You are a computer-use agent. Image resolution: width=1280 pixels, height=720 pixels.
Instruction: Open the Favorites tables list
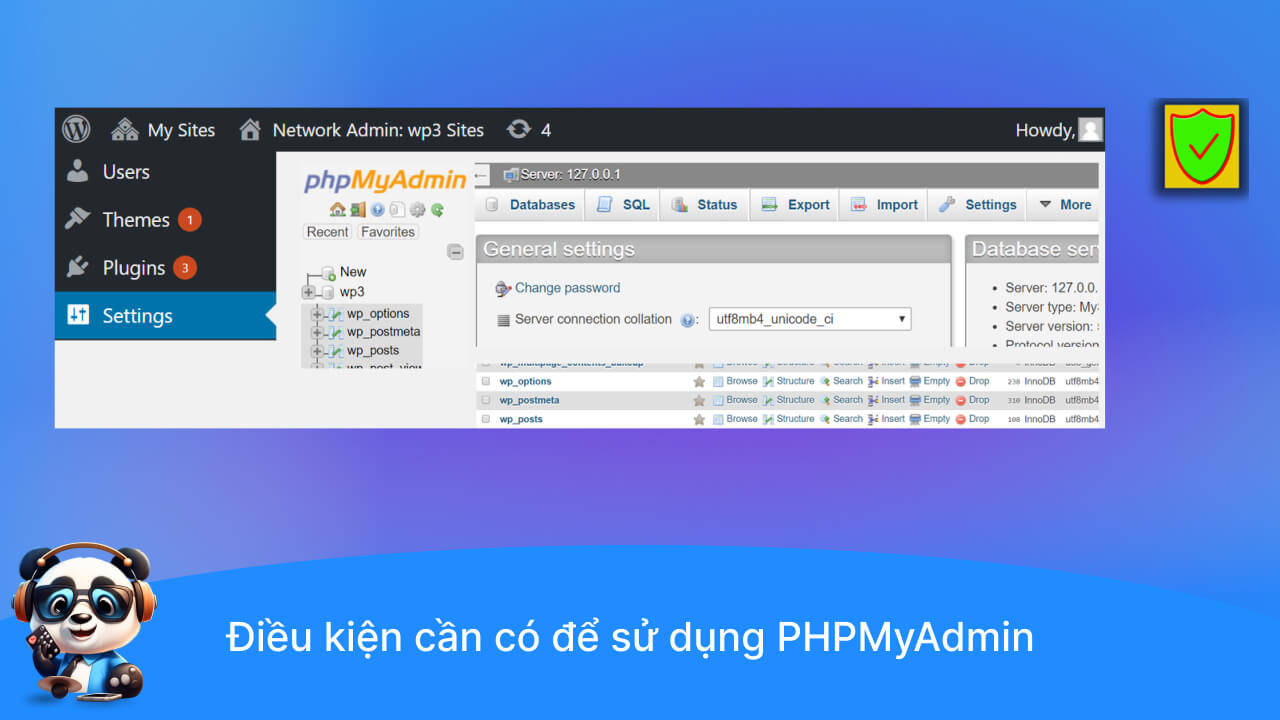(388, 232)
